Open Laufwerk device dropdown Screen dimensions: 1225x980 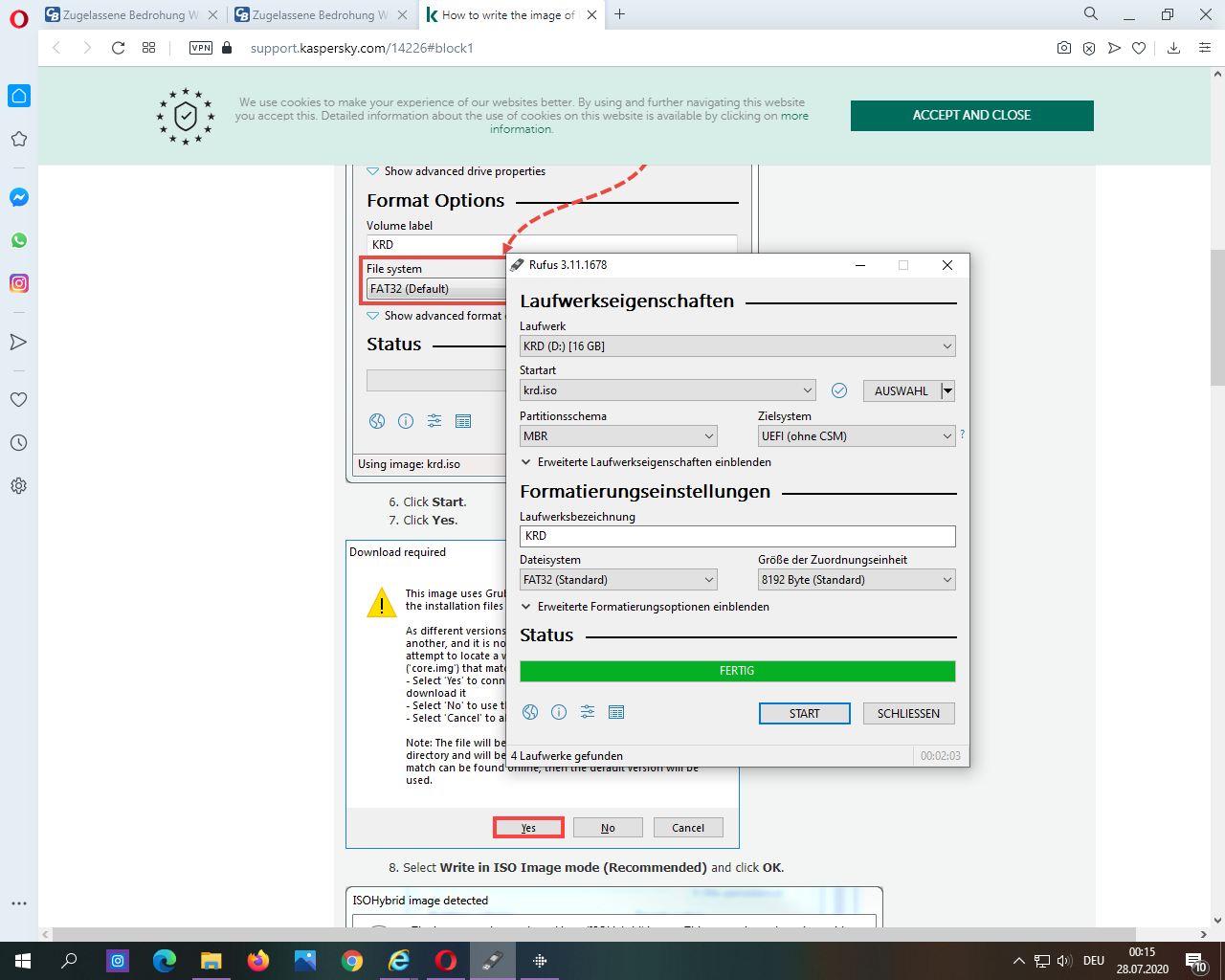point(738,346)
